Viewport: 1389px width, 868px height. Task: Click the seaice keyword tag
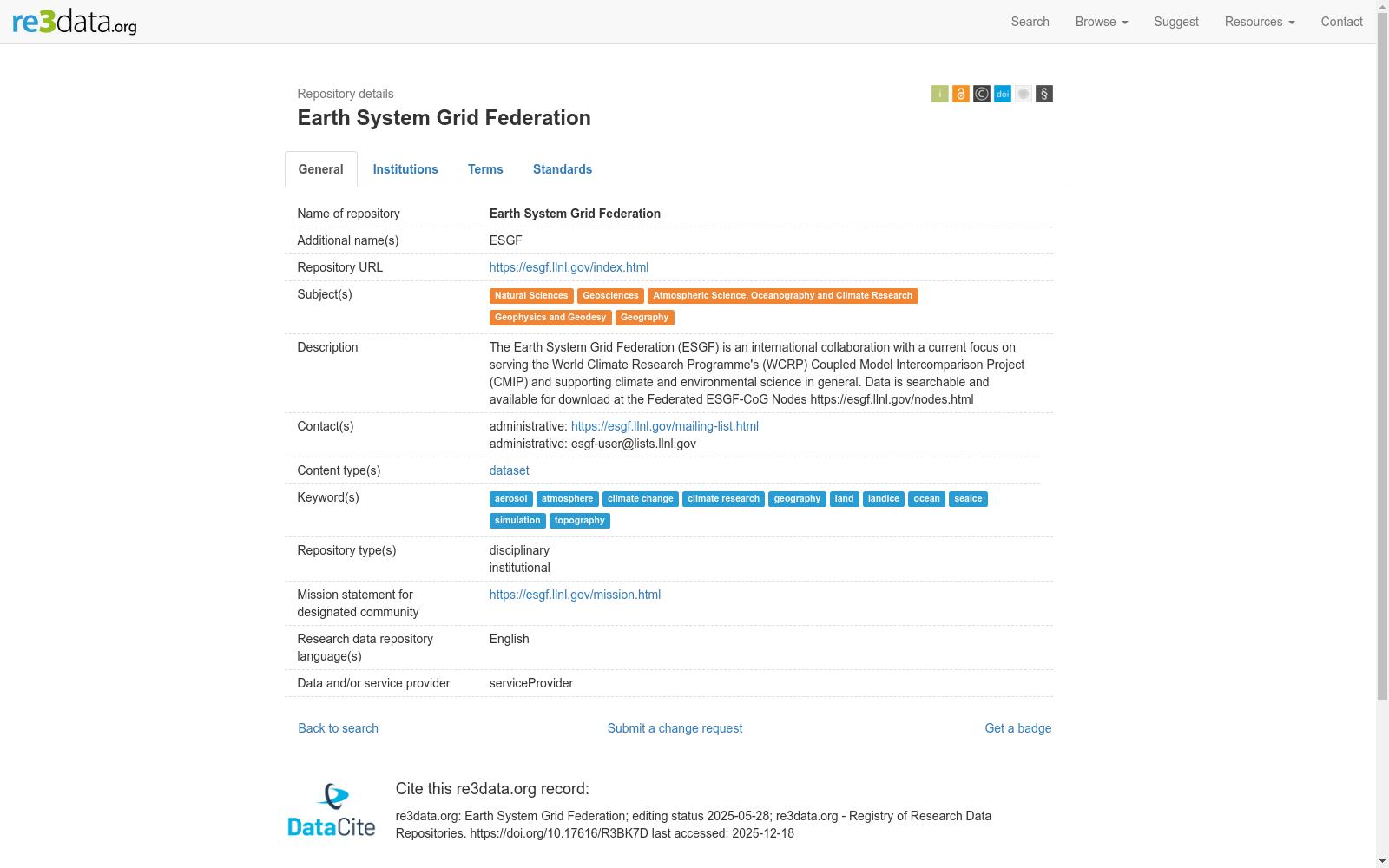tap(969, 499)
